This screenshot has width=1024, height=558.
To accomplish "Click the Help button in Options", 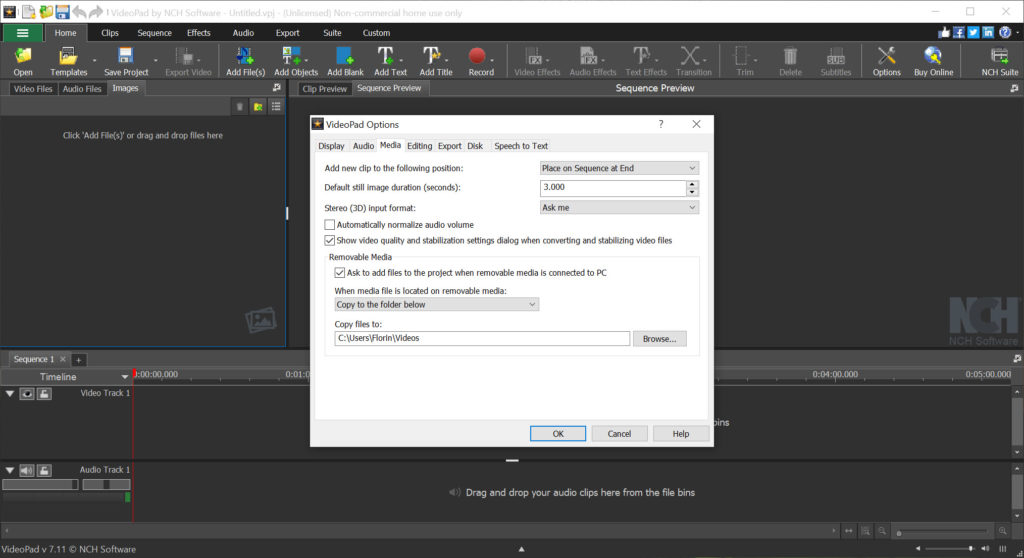I will click(680, 433).
